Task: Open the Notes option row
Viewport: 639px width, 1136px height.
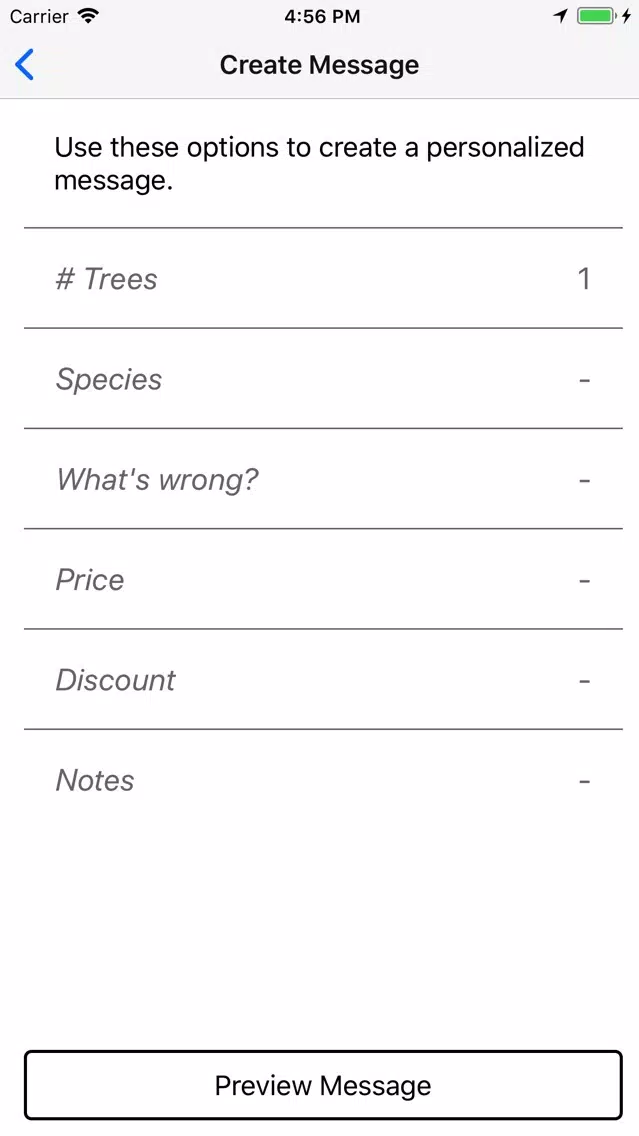Action: (323, 780)
